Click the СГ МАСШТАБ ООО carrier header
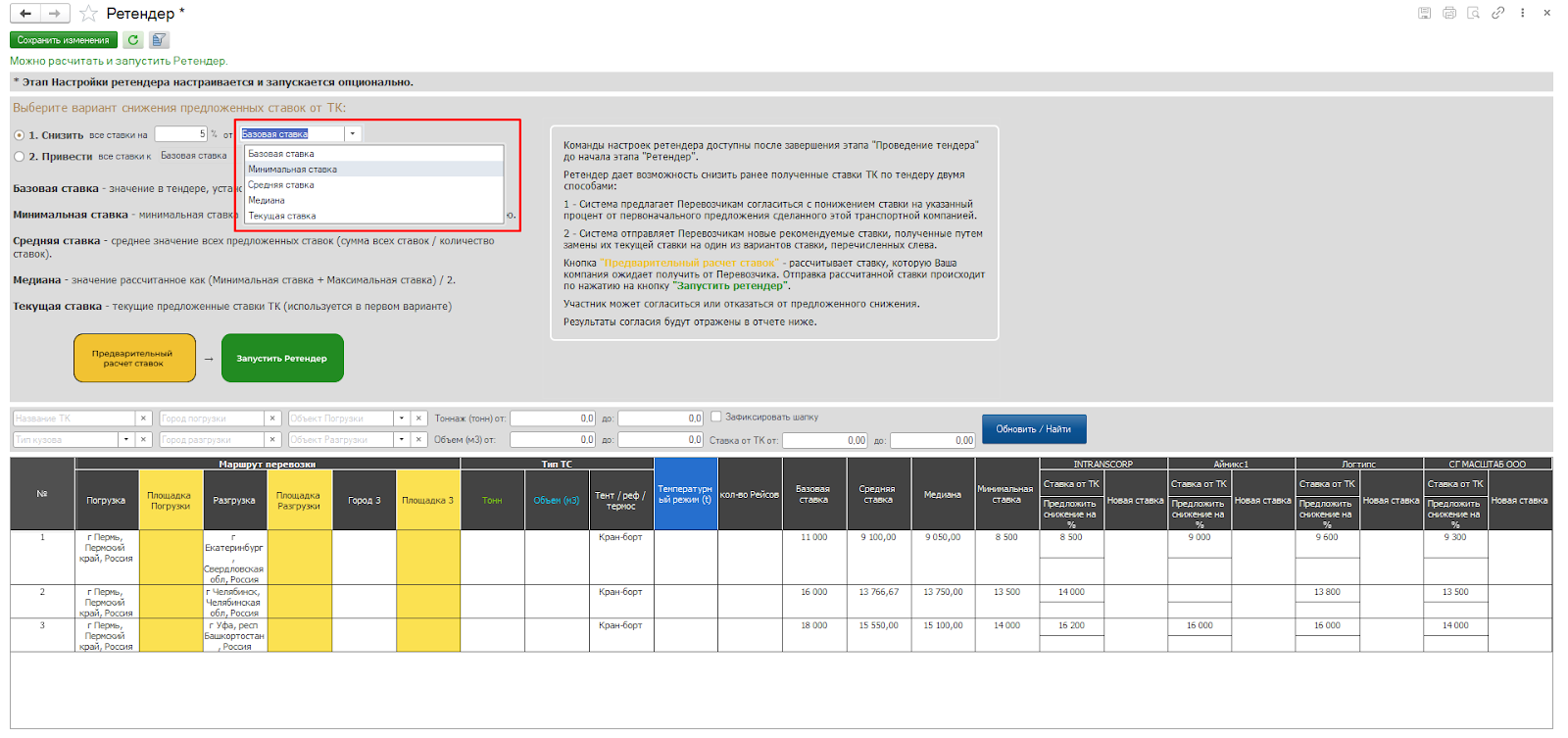The width and height of the screenshot is (1568, 738). [x=1487, y=464]
